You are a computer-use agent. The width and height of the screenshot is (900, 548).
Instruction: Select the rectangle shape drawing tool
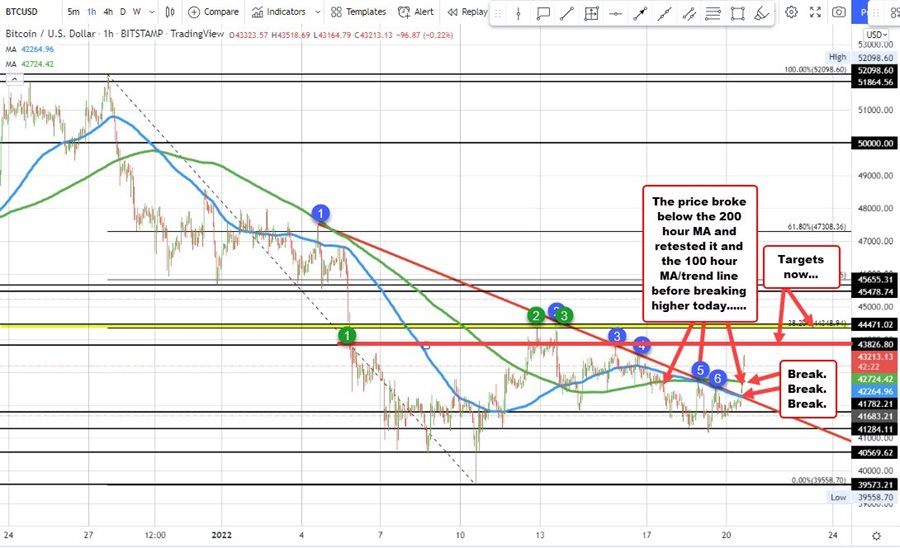(738, 12)
